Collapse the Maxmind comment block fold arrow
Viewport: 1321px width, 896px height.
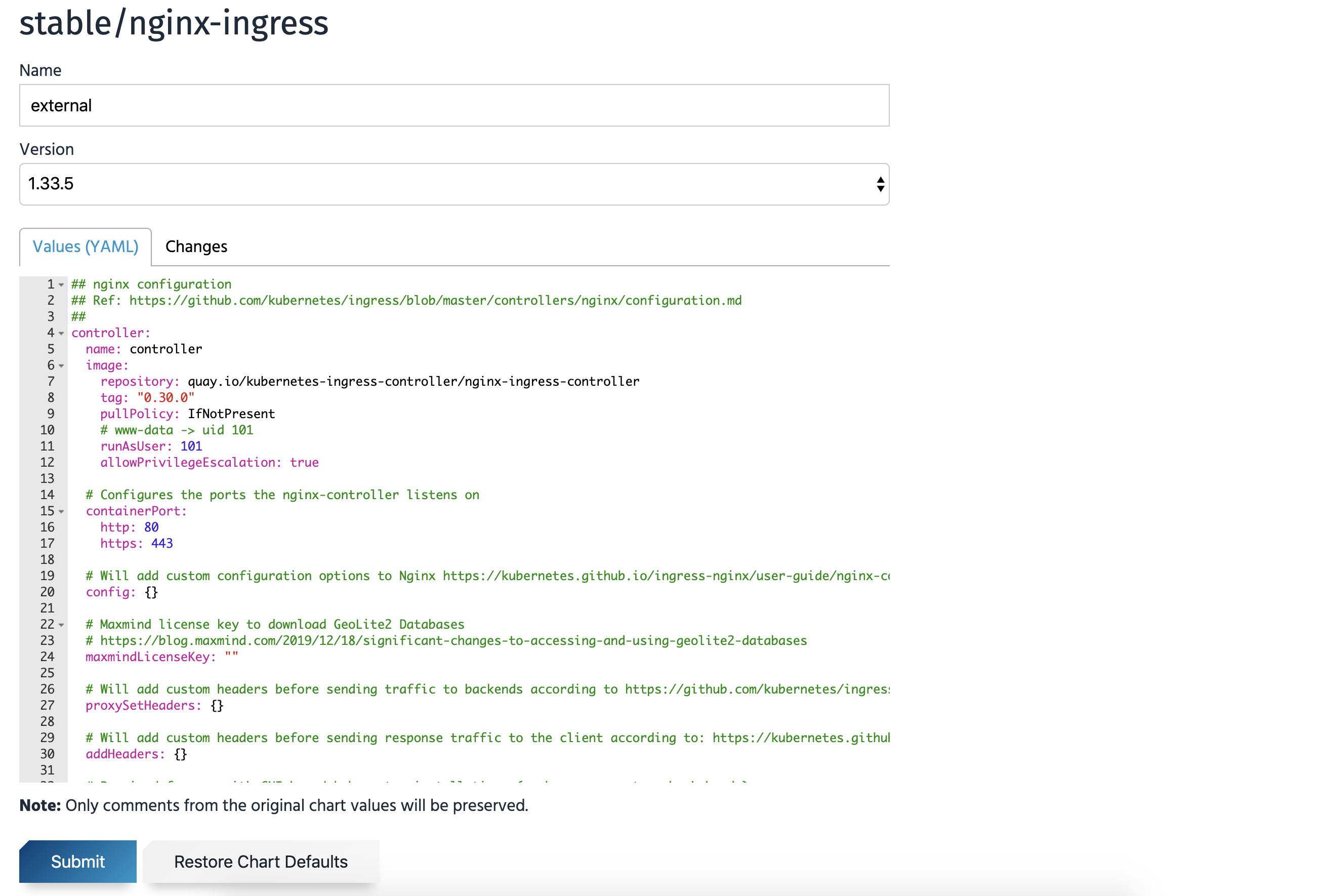(60, 624)
